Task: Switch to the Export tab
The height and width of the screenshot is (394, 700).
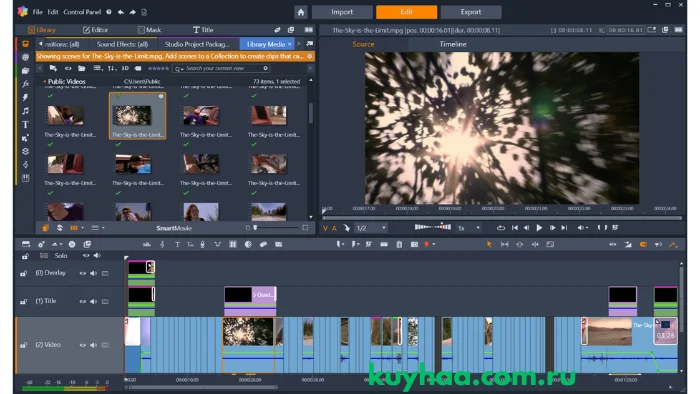Action: pos(471,12)
